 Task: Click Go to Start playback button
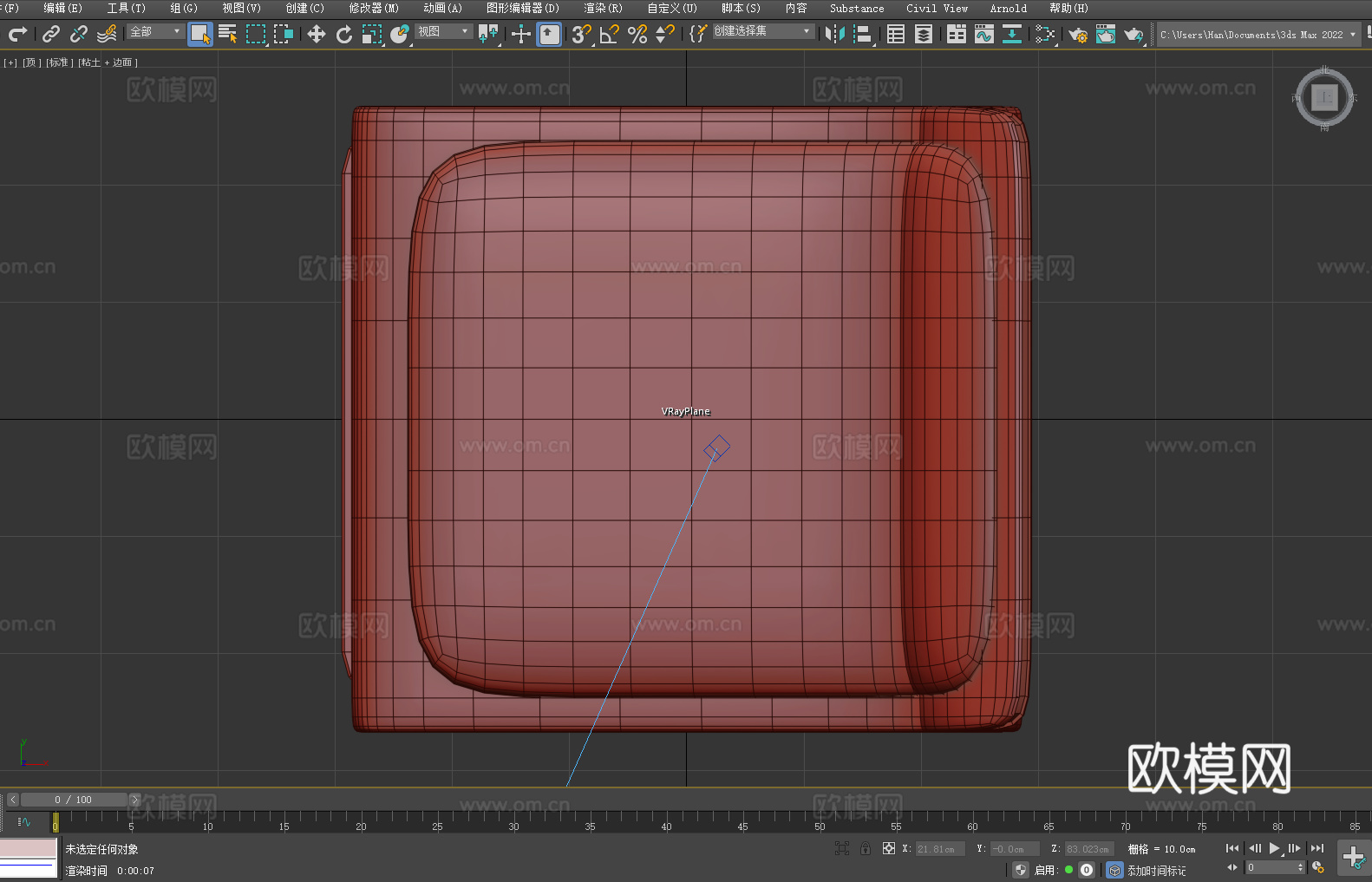coord(1232,848)
